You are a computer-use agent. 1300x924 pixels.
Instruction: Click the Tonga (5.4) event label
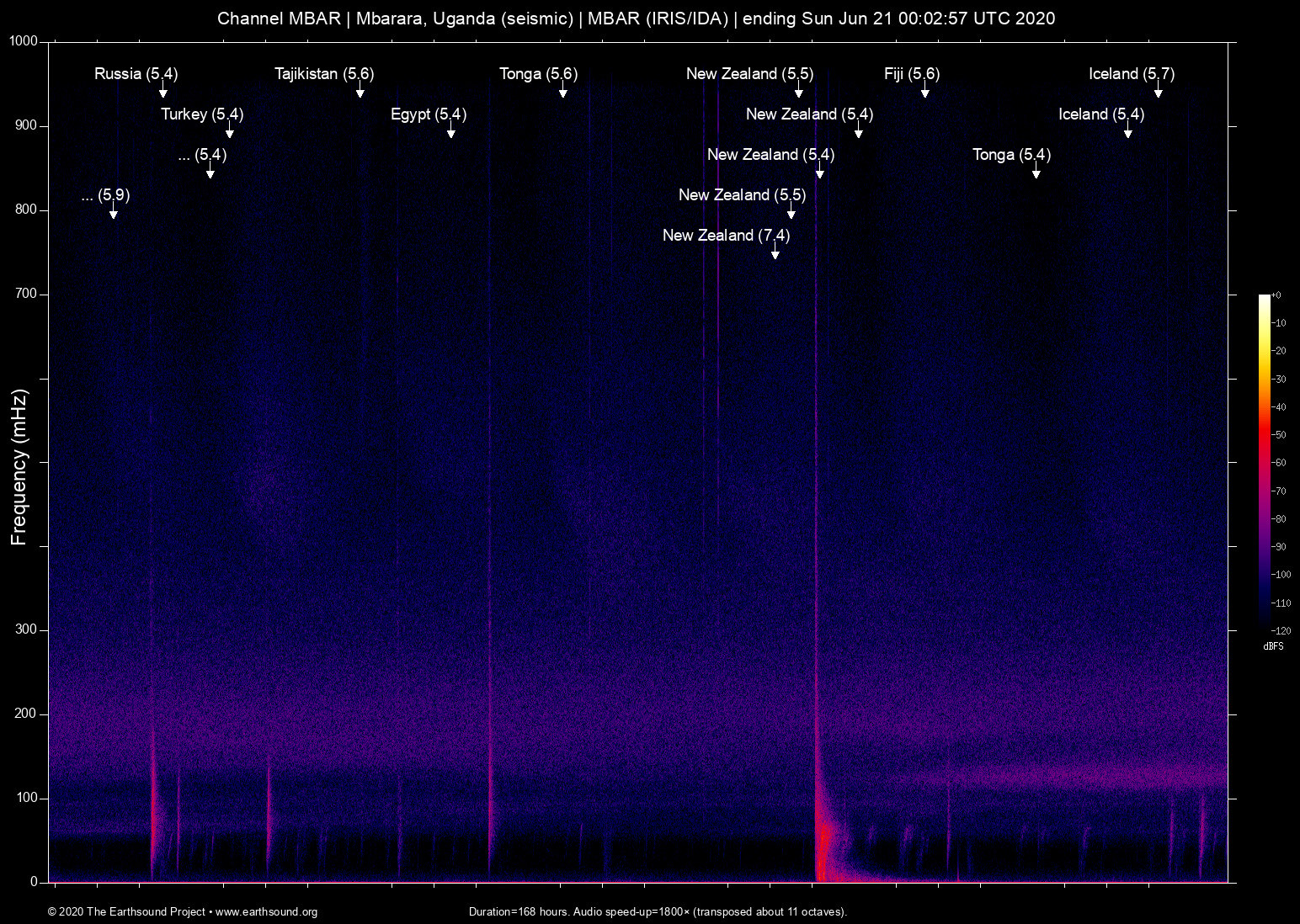point(1012,155)
